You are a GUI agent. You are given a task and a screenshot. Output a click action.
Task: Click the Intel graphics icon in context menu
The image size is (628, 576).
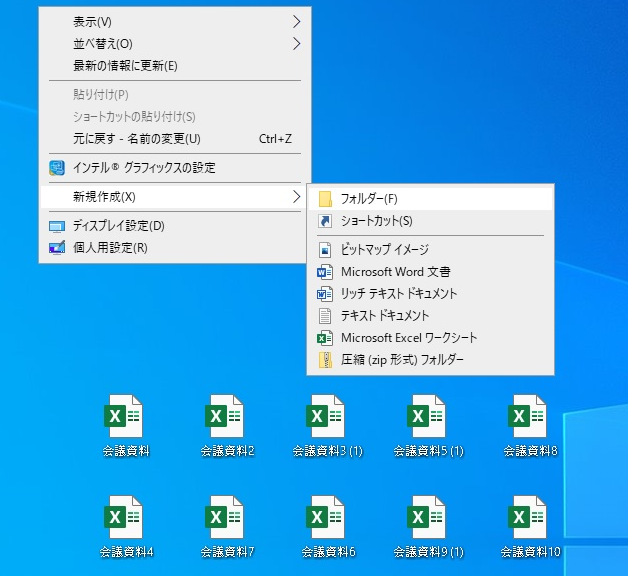pyautogui.click(x=57, y=168)
